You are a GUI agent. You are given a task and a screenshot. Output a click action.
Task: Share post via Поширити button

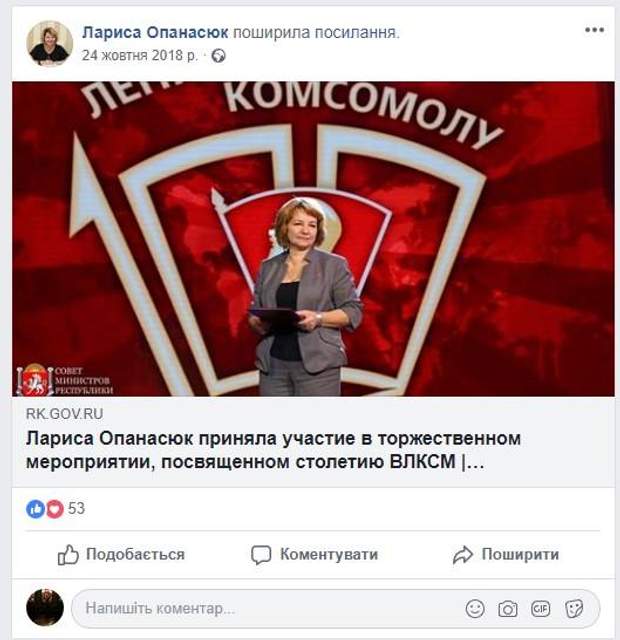pyautogui.click(x=506, y=554)
